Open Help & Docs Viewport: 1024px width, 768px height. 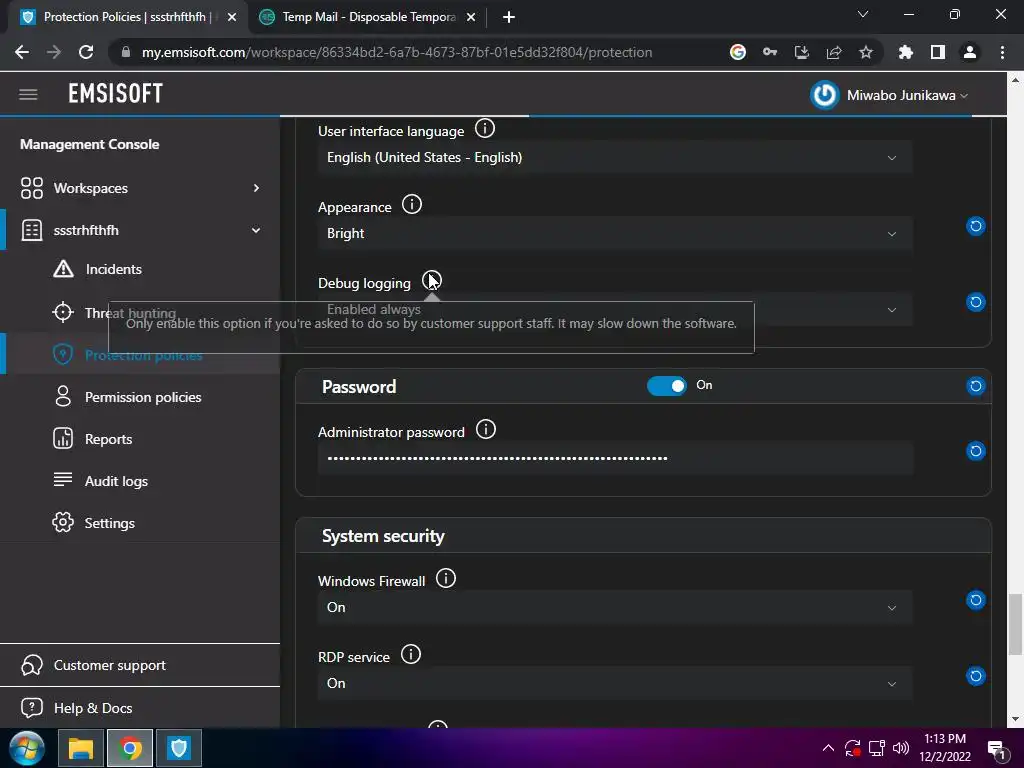click(93, 708)
